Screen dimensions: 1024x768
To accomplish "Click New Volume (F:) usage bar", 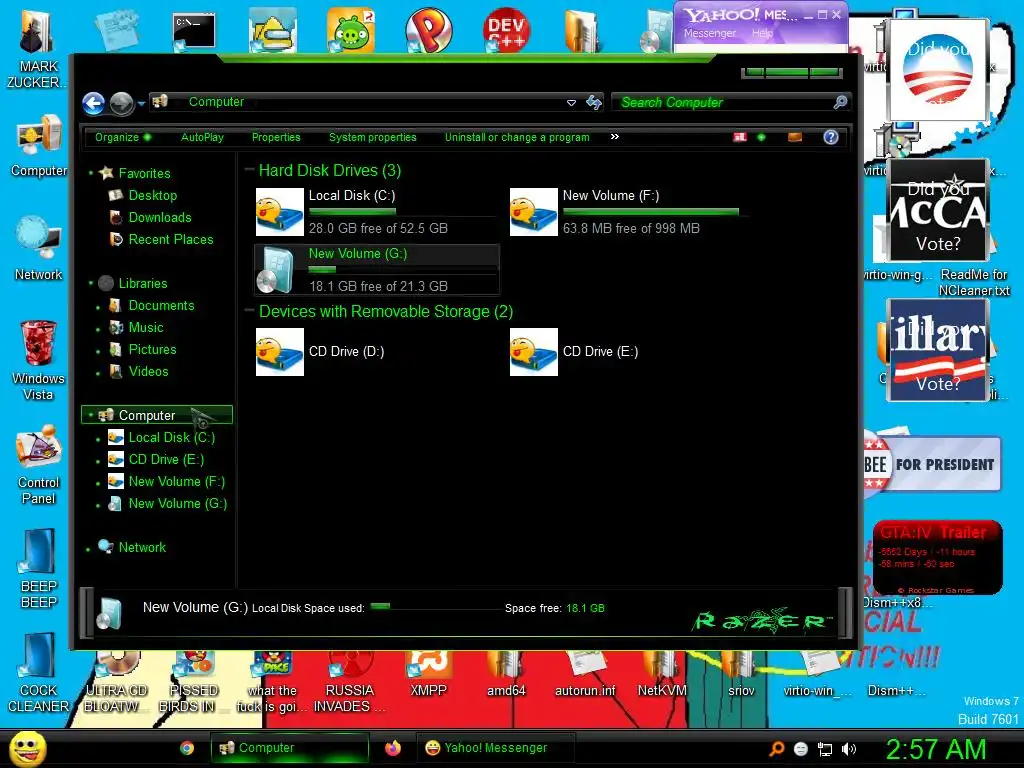I will [x=656, y=212].
